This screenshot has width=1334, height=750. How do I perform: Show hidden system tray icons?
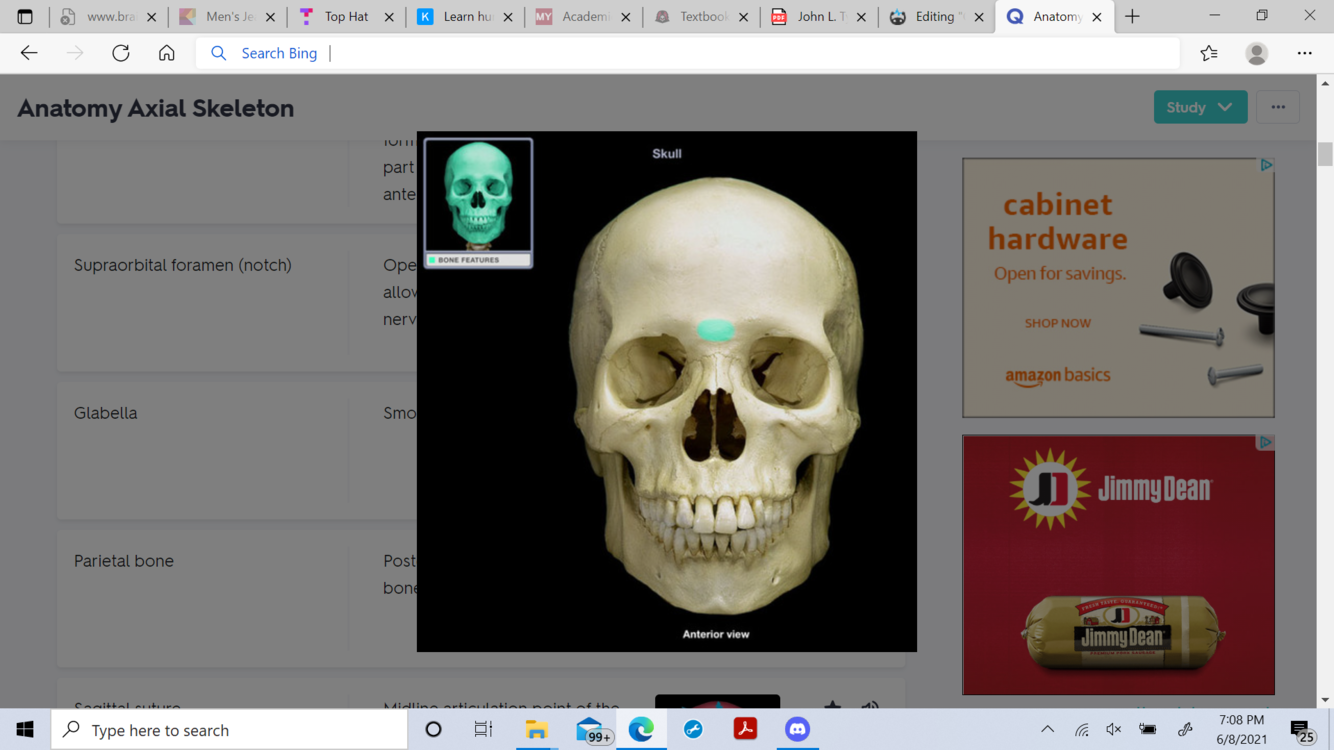click(x=1047, y=730)
